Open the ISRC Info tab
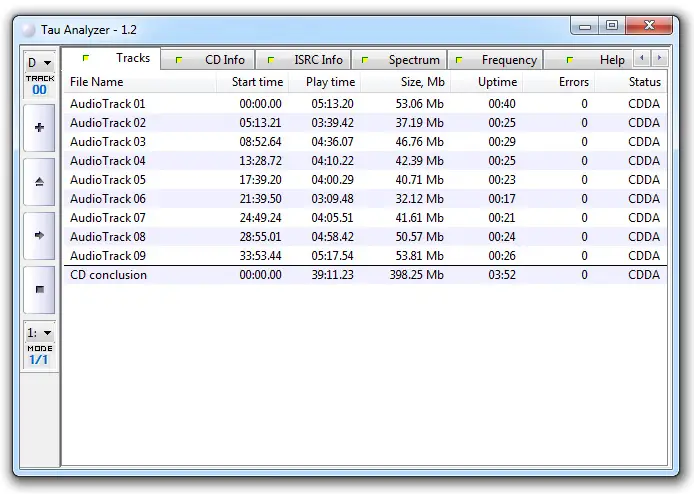The image size is (694, 494). (303, 60)
